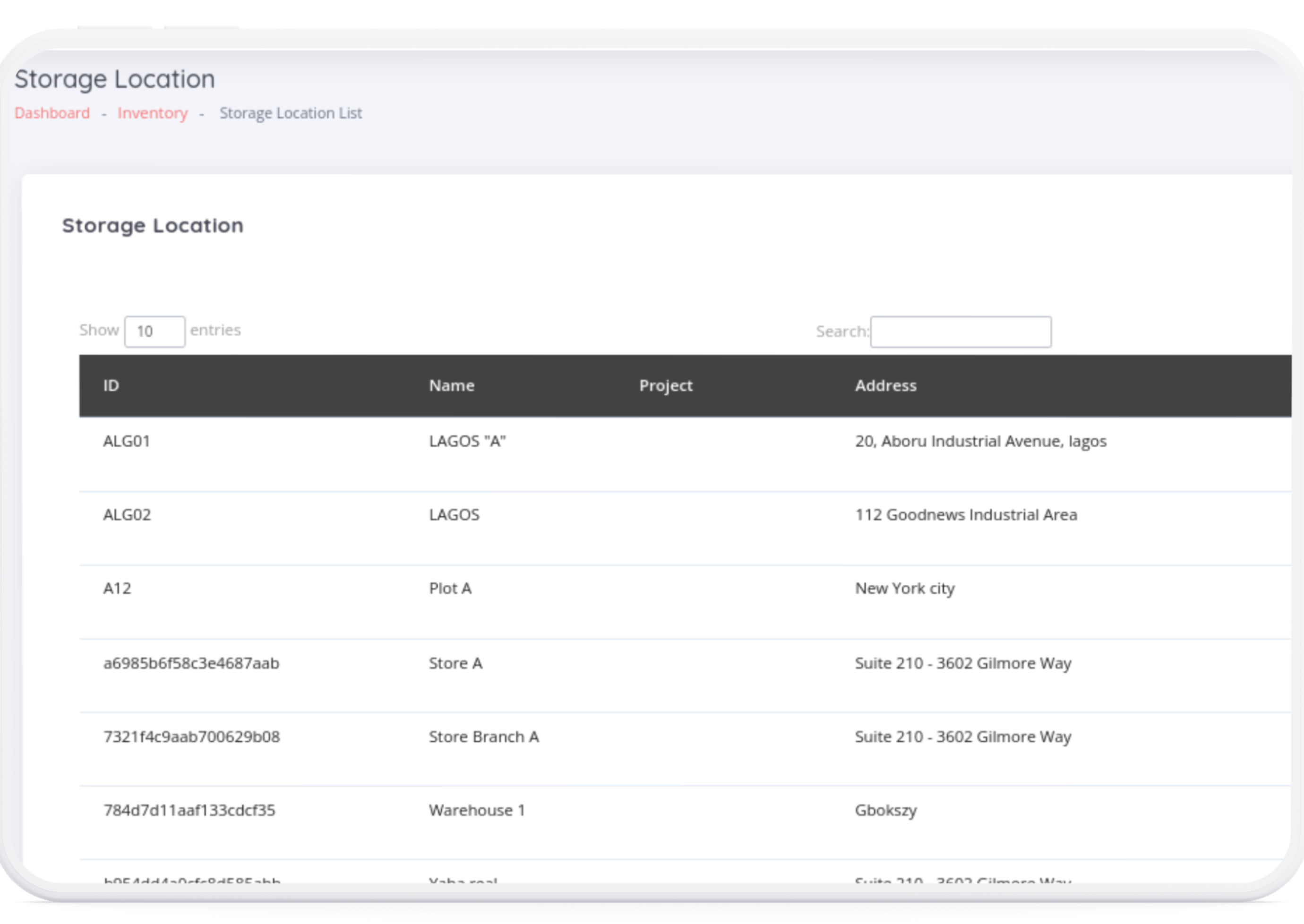Click the Warehouse 1 name cell
This screenshot has height=924, width=1304.
coord(477,810)
